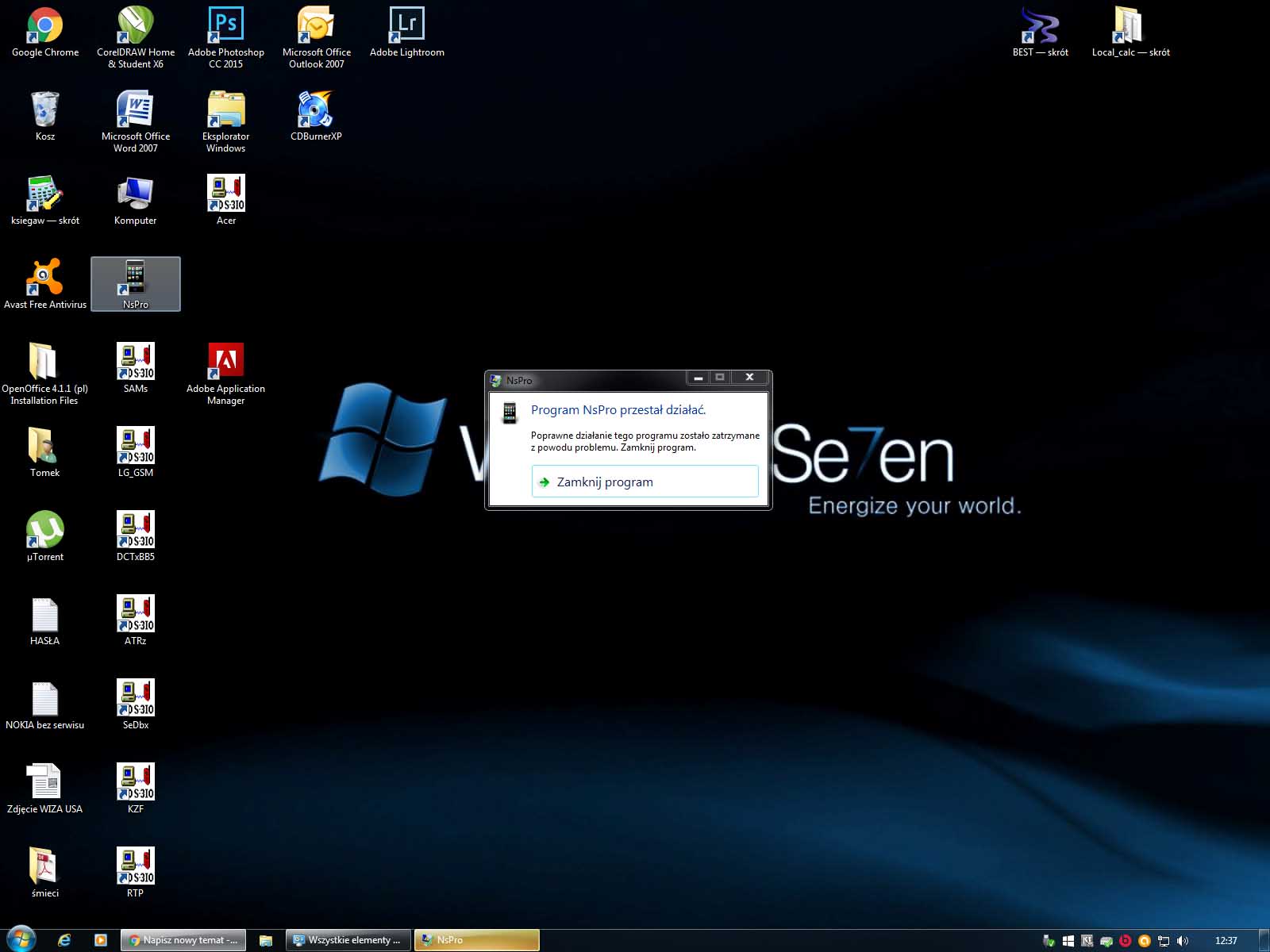Switch to Chrome window 'Napisz nowy temat'

point(183,940)
